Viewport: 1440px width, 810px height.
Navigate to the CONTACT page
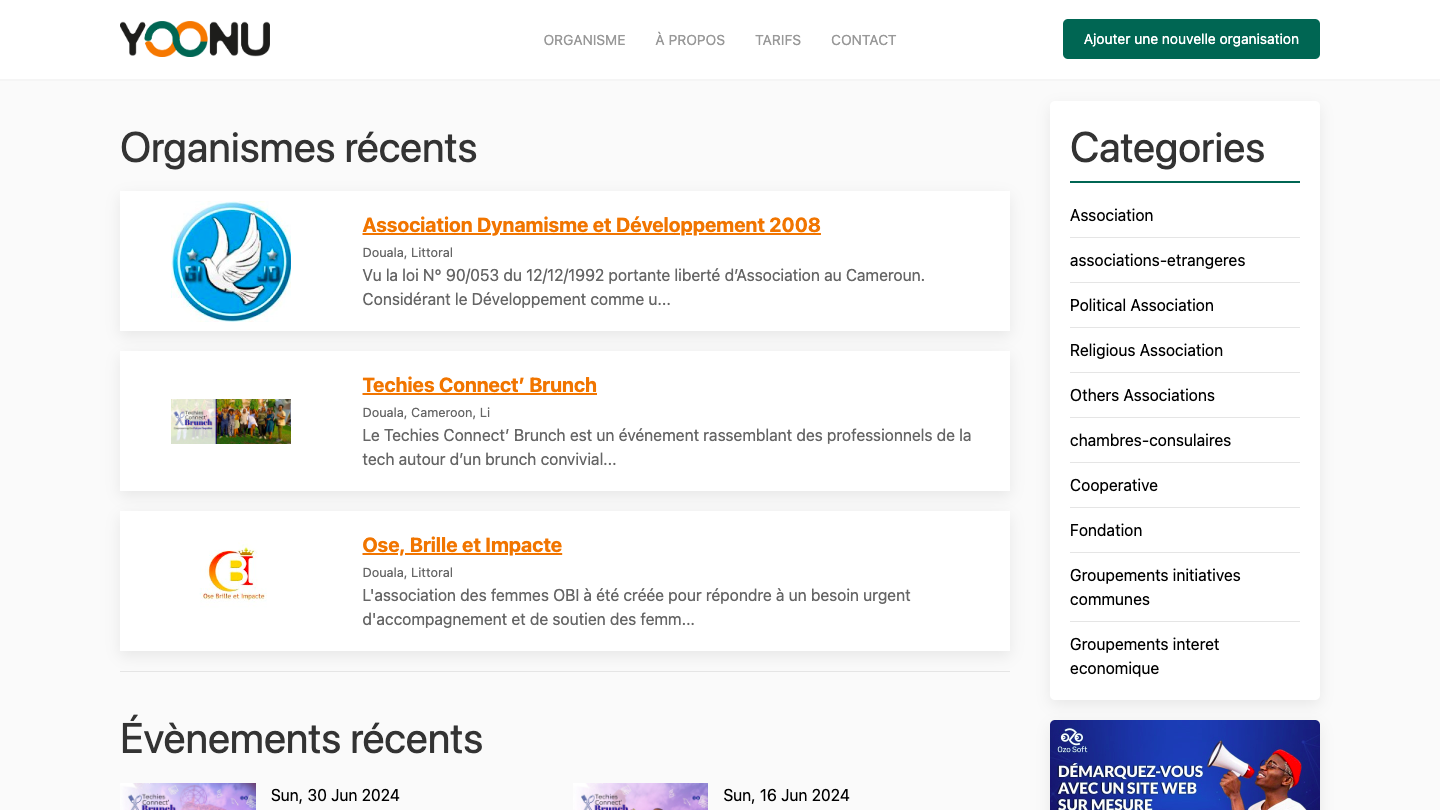click(x=863, y=40)
